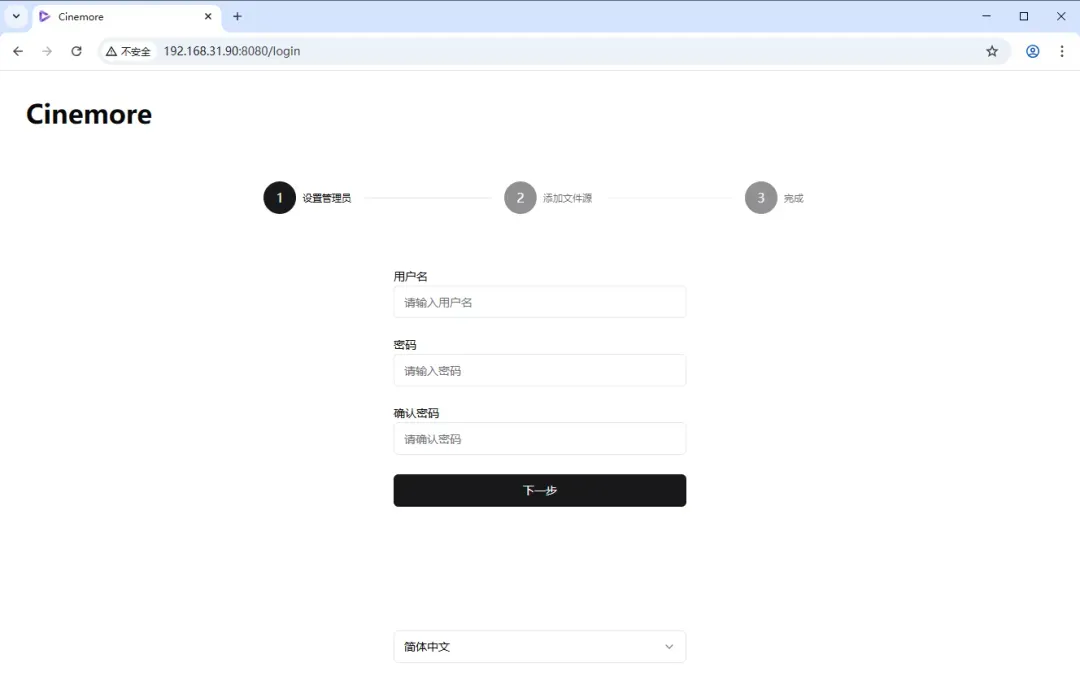Open the Chrome three-dot menu
The image size is (1080, 689).
(1062, 51)
